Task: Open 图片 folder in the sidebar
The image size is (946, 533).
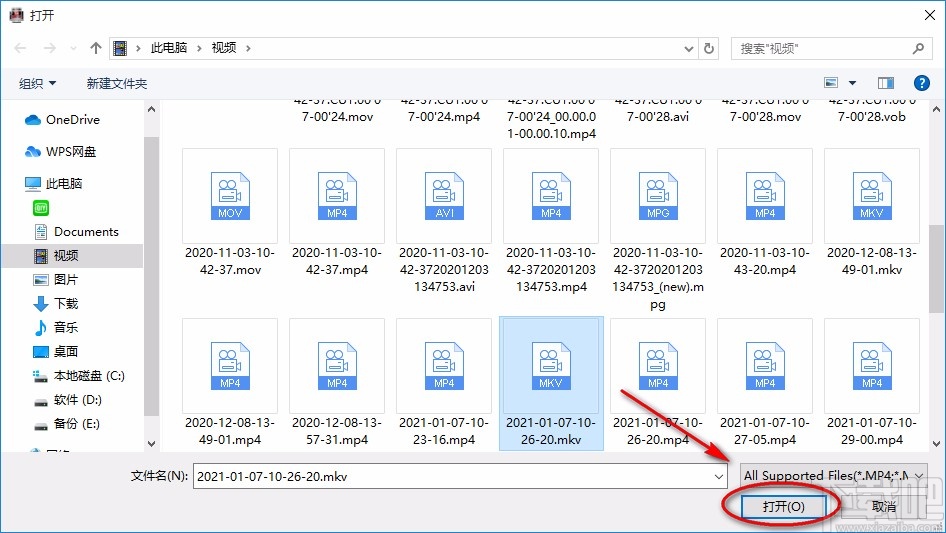Action: pos(56,280)
